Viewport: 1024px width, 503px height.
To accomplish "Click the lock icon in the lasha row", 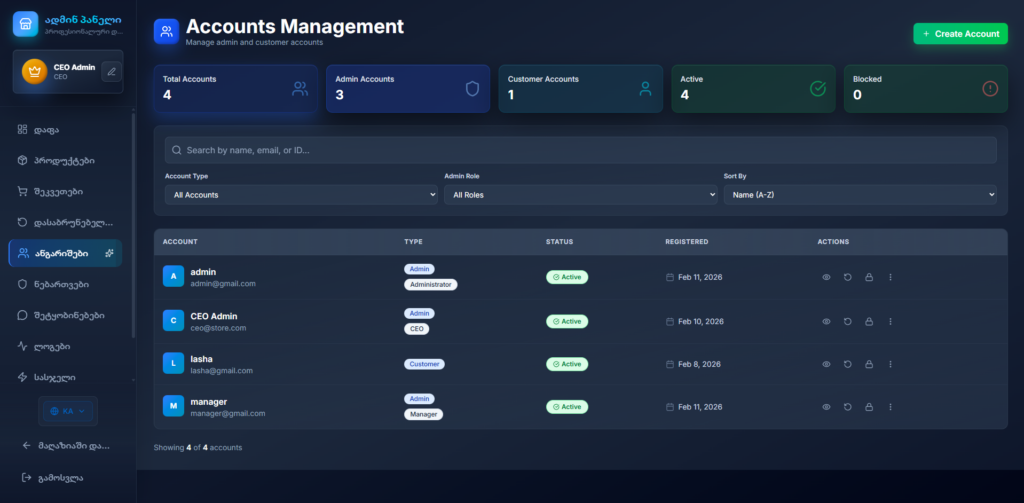I will 869,364.
